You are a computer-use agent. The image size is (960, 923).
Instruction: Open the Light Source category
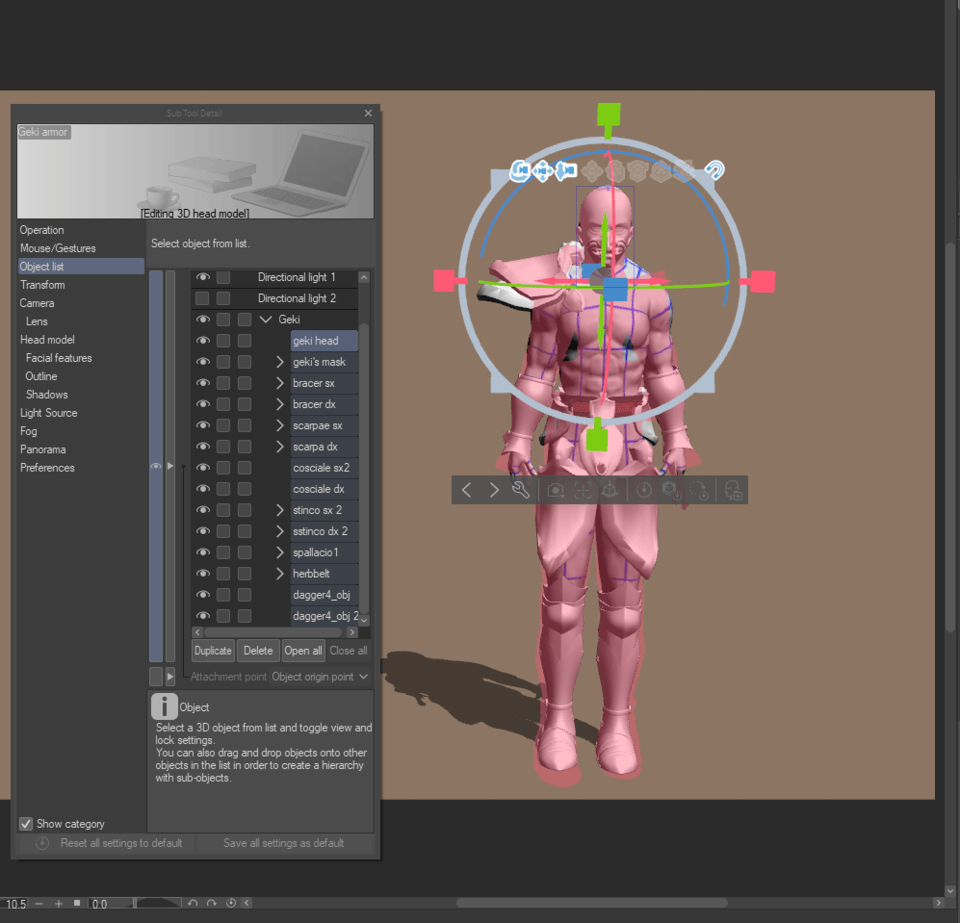coord(48,413)
